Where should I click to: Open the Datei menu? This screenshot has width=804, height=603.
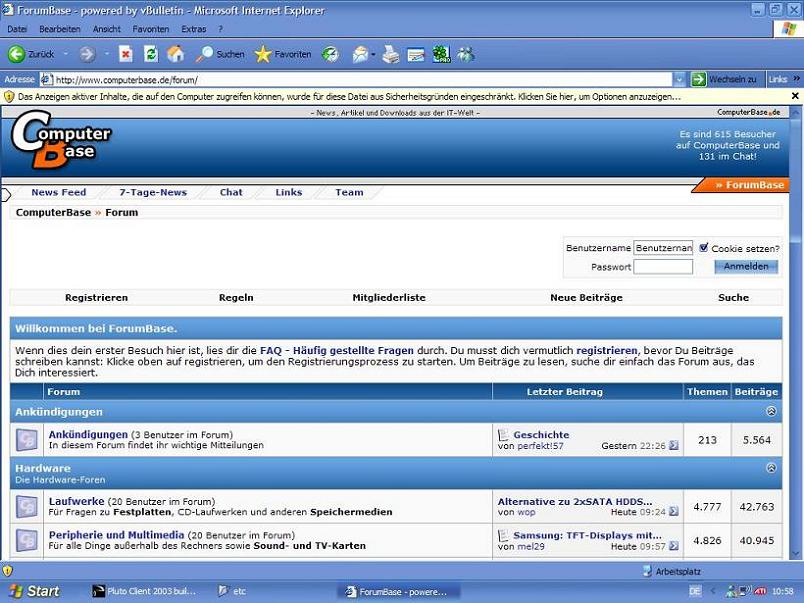[x=17, y=29]
